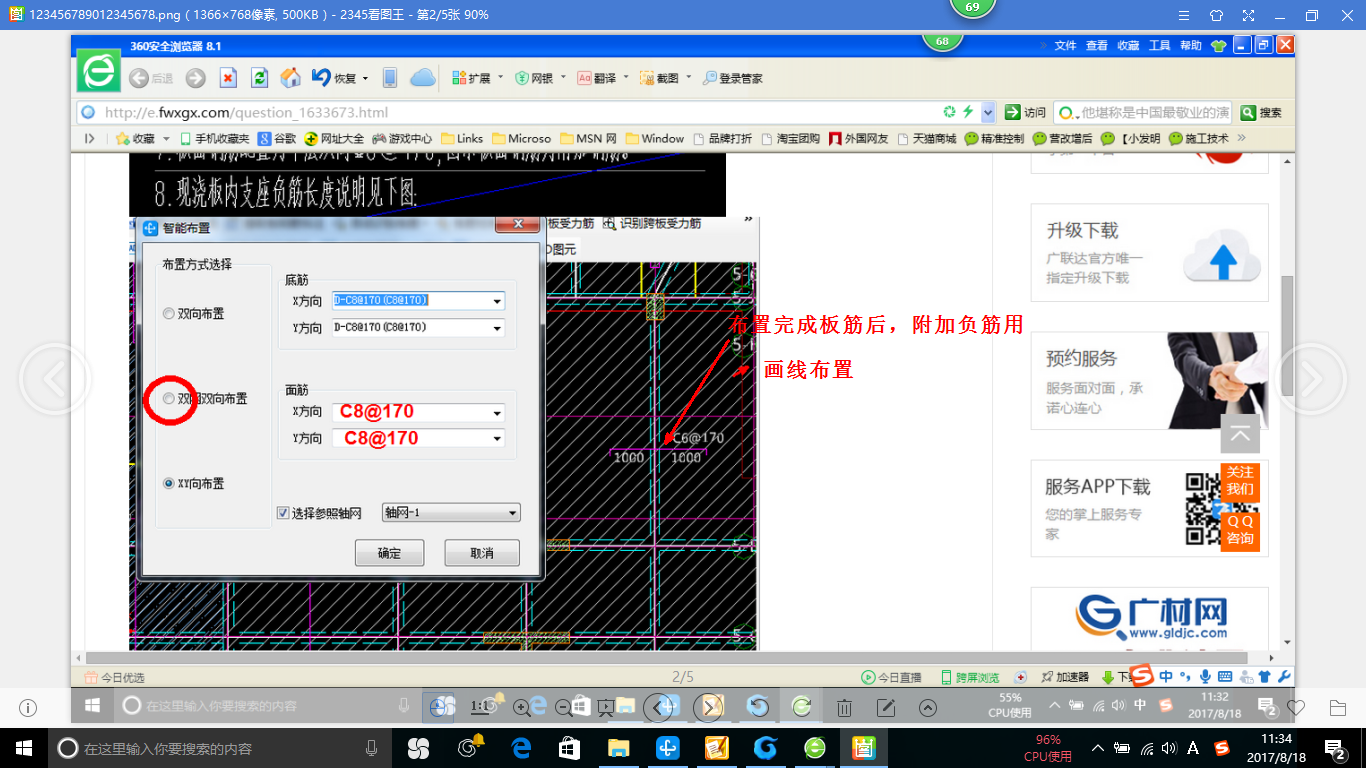This screenshot has width=1366, height=768.
Task: Select the XY向布置 radio button
Action: click(x=168, y=483)
